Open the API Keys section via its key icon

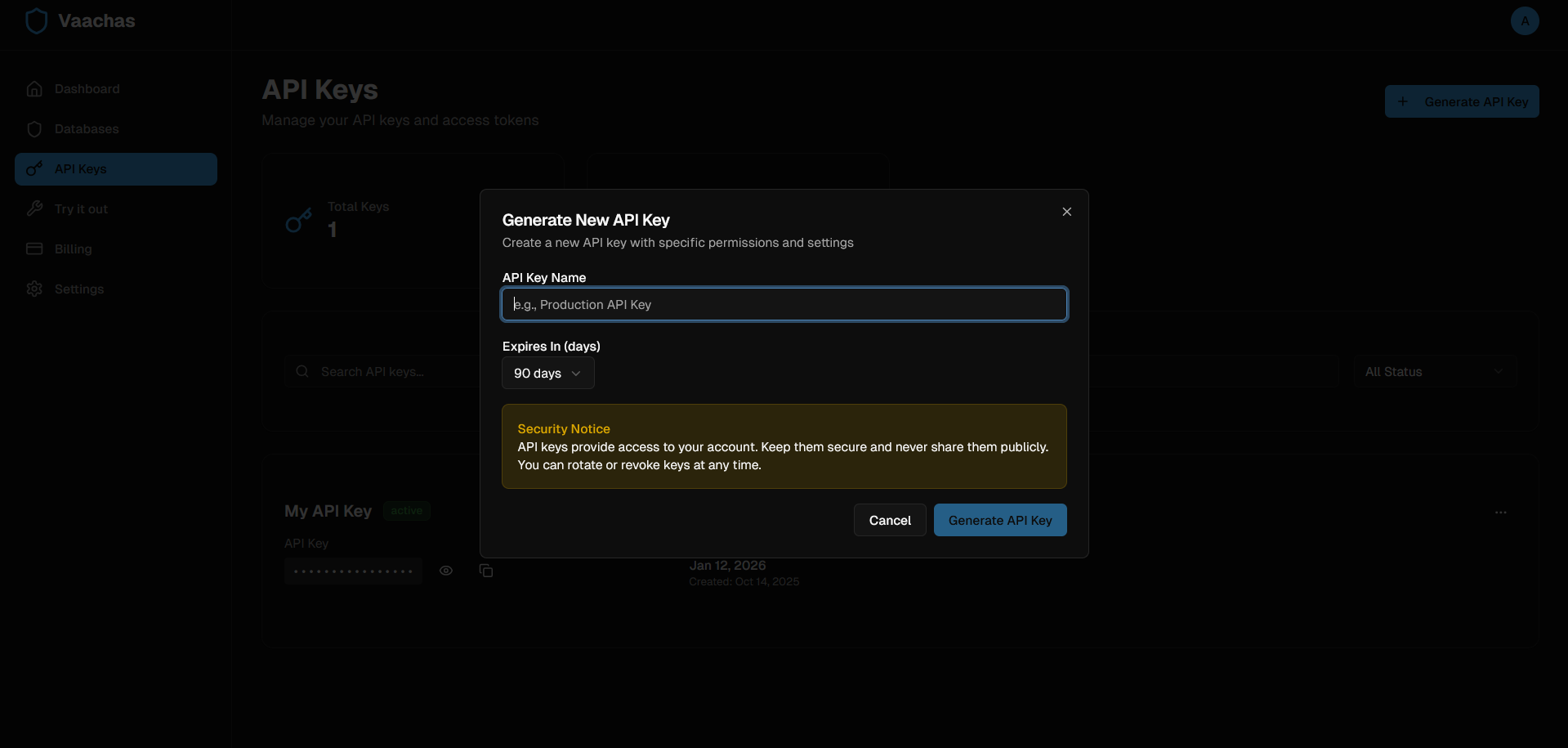click(x=34, y=168)
